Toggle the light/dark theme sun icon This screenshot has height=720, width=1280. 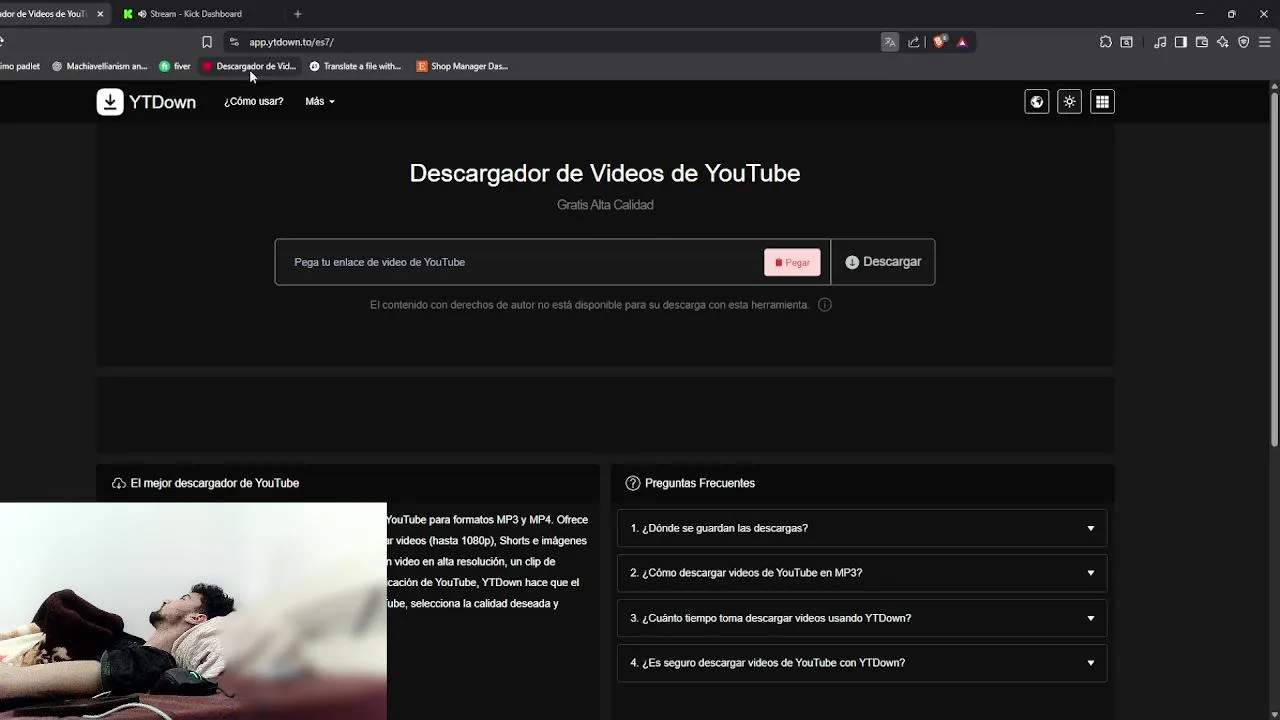(x=1070, y=102)
